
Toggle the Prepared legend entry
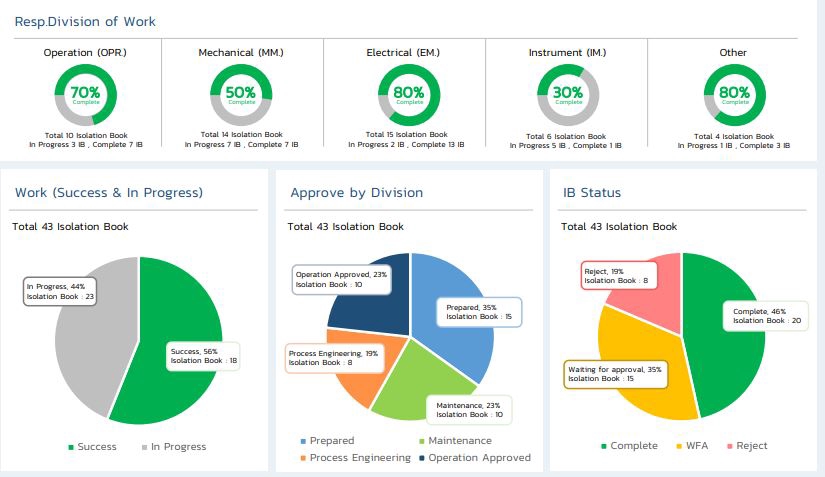[x=327, y=441]
